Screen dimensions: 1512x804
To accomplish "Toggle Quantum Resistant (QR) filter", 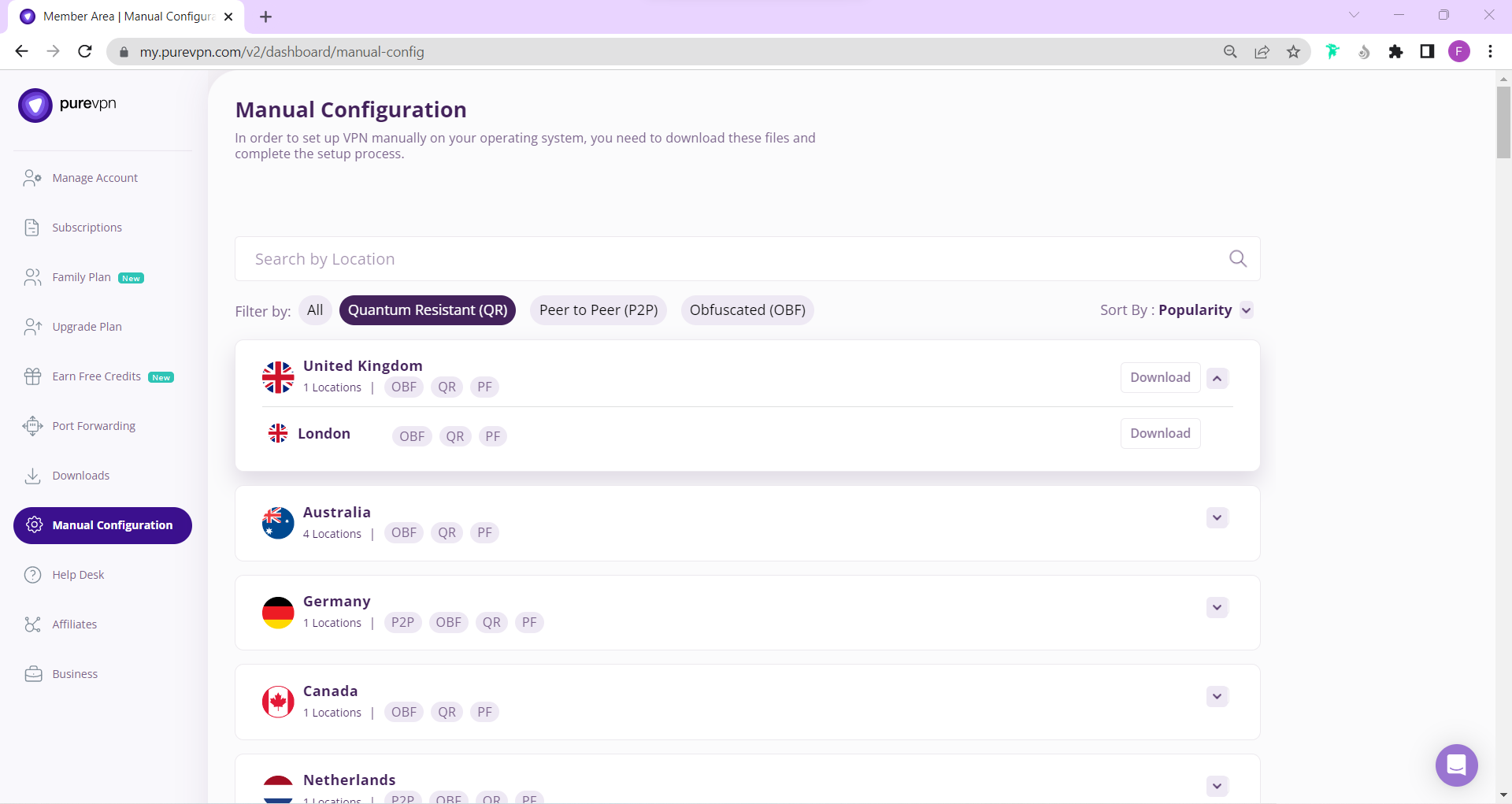I will pyautogui.click(x=428, y=310).
